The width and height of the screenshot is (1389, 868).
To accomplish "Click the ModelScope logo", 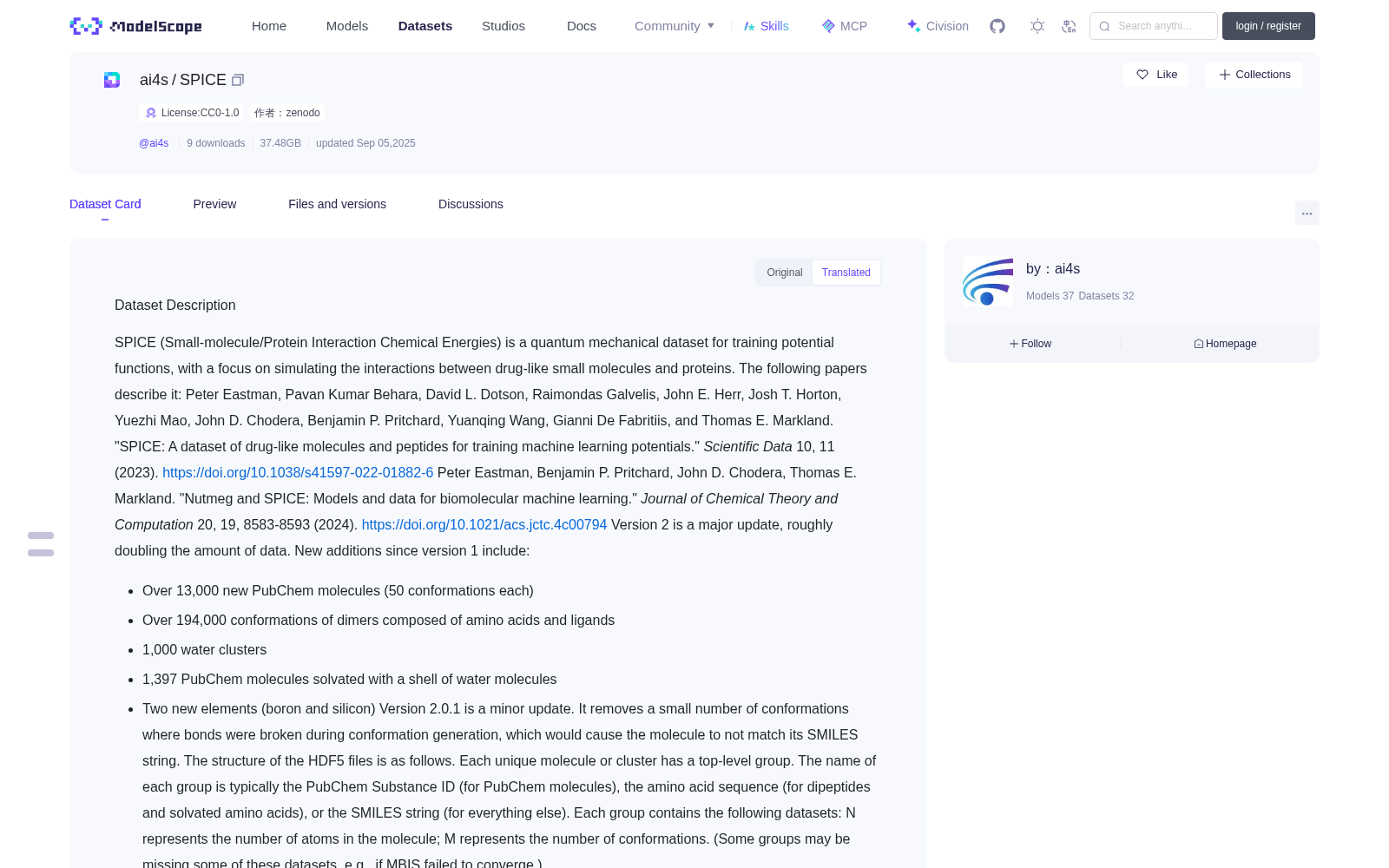I will point(135,26).
